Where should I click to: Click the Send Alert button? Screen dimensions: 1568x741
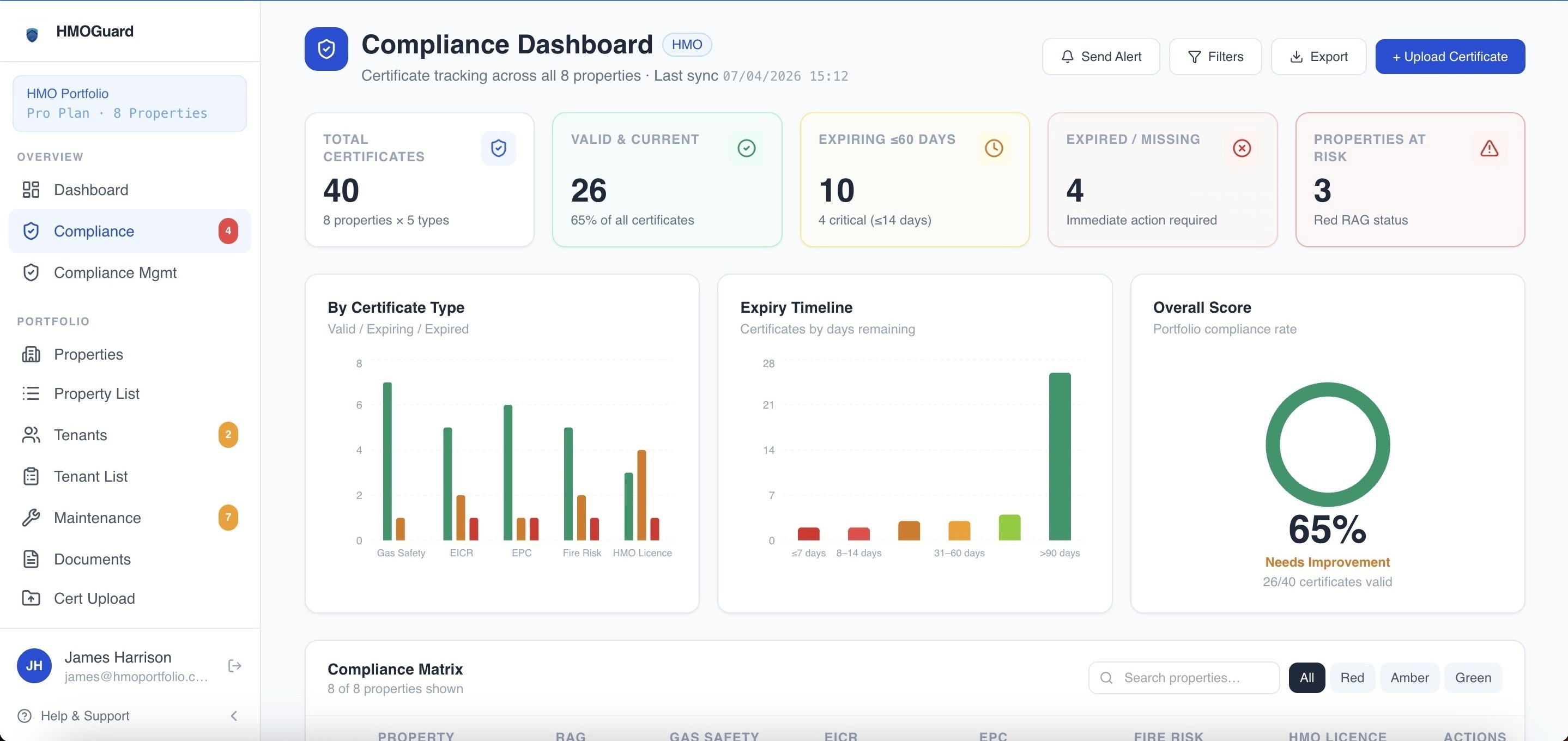(x=1100, y=57)
